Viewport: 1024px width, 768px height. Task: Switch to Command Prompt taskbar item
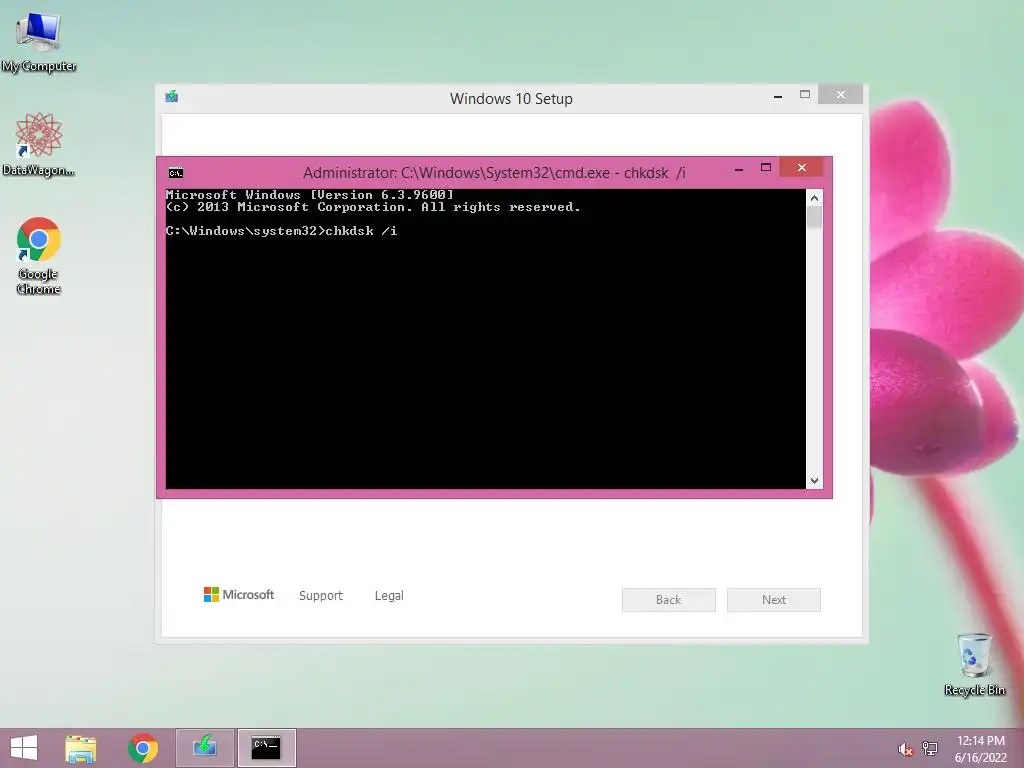[266, 748]
